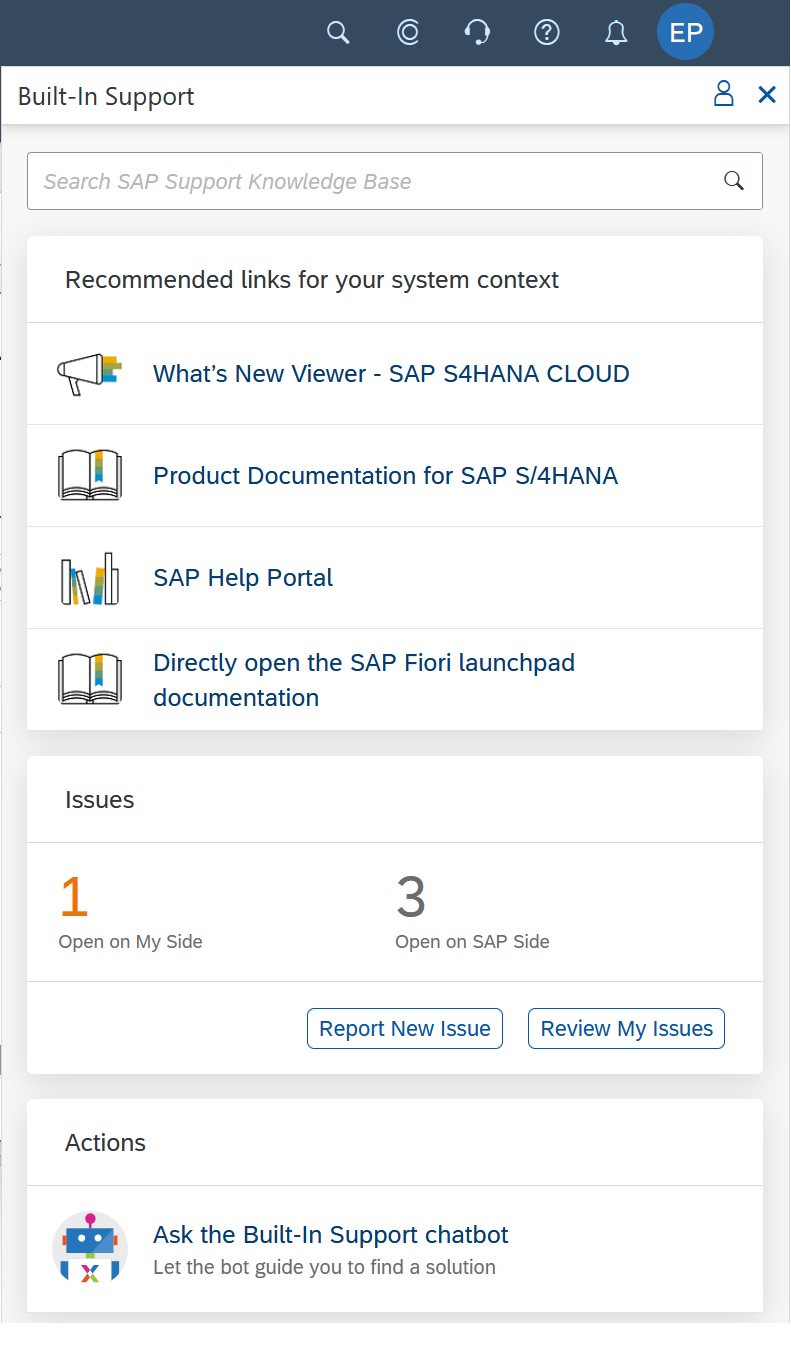Select the count 3 of SAP-side issues
The image size is (791, 1352).
point(411,897)
